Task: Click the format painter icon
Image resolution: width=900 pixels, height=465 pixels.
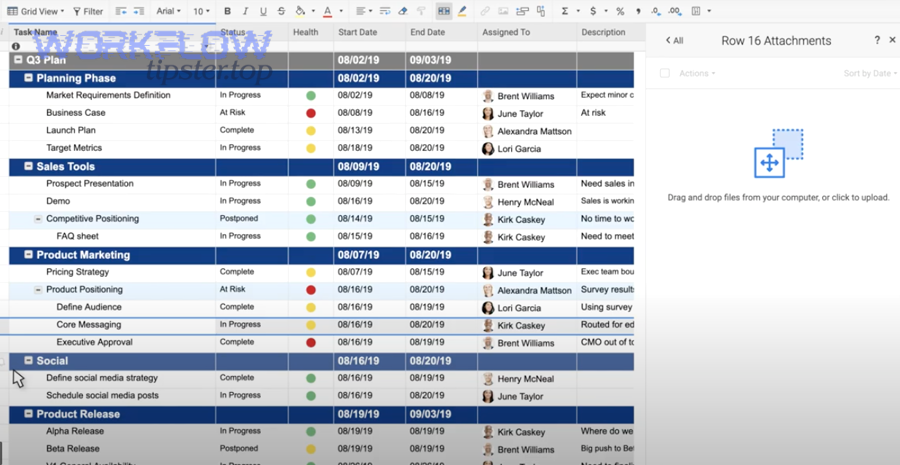Action: pos(421,11)
